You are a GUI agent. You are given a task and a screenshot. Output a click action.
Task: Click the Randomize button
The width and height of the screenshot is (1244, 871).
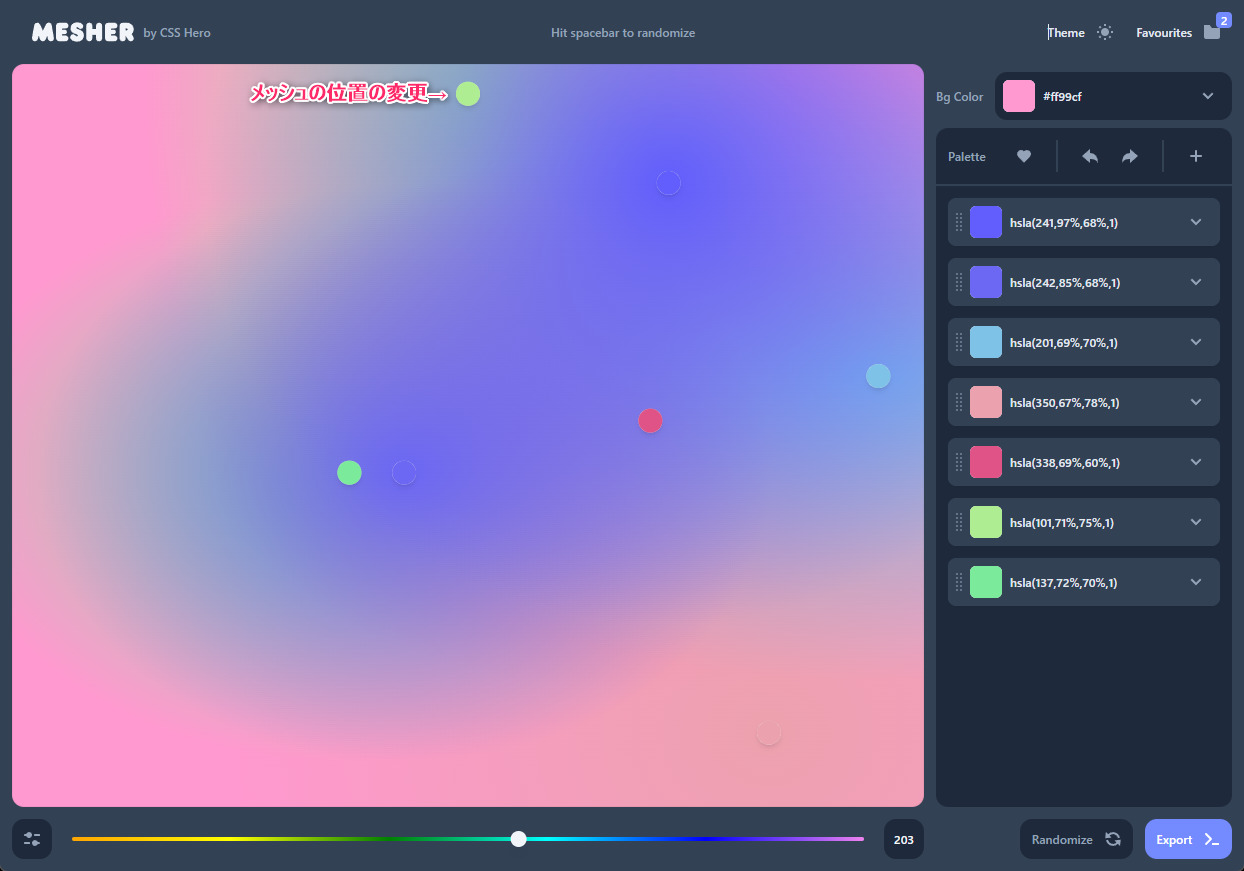pos(1075,839)
